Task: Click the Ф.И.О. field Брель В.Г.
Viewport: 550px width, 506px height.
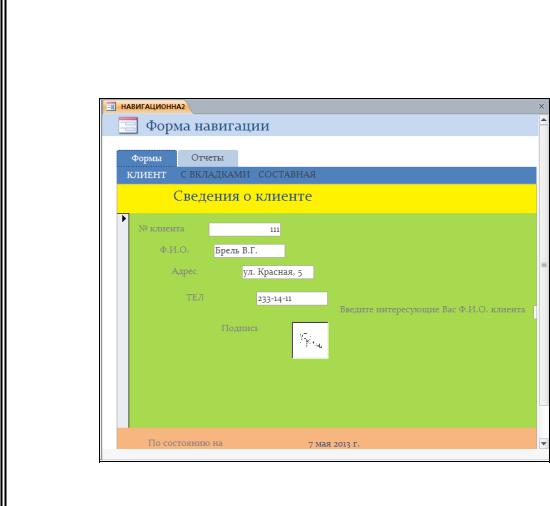Action: tap(249, 251)
